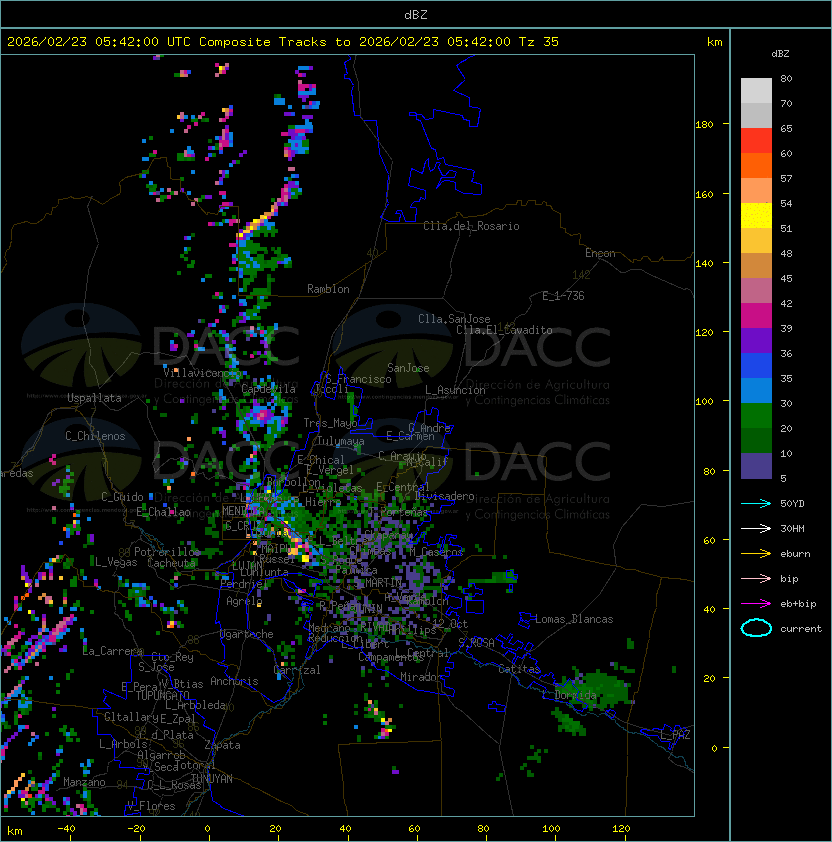Image resolution: width=832 pixels, height=842 pixels.
Task: Select the royal blue 35-36 dBZ swatch
Action: (x=756, y=365)
